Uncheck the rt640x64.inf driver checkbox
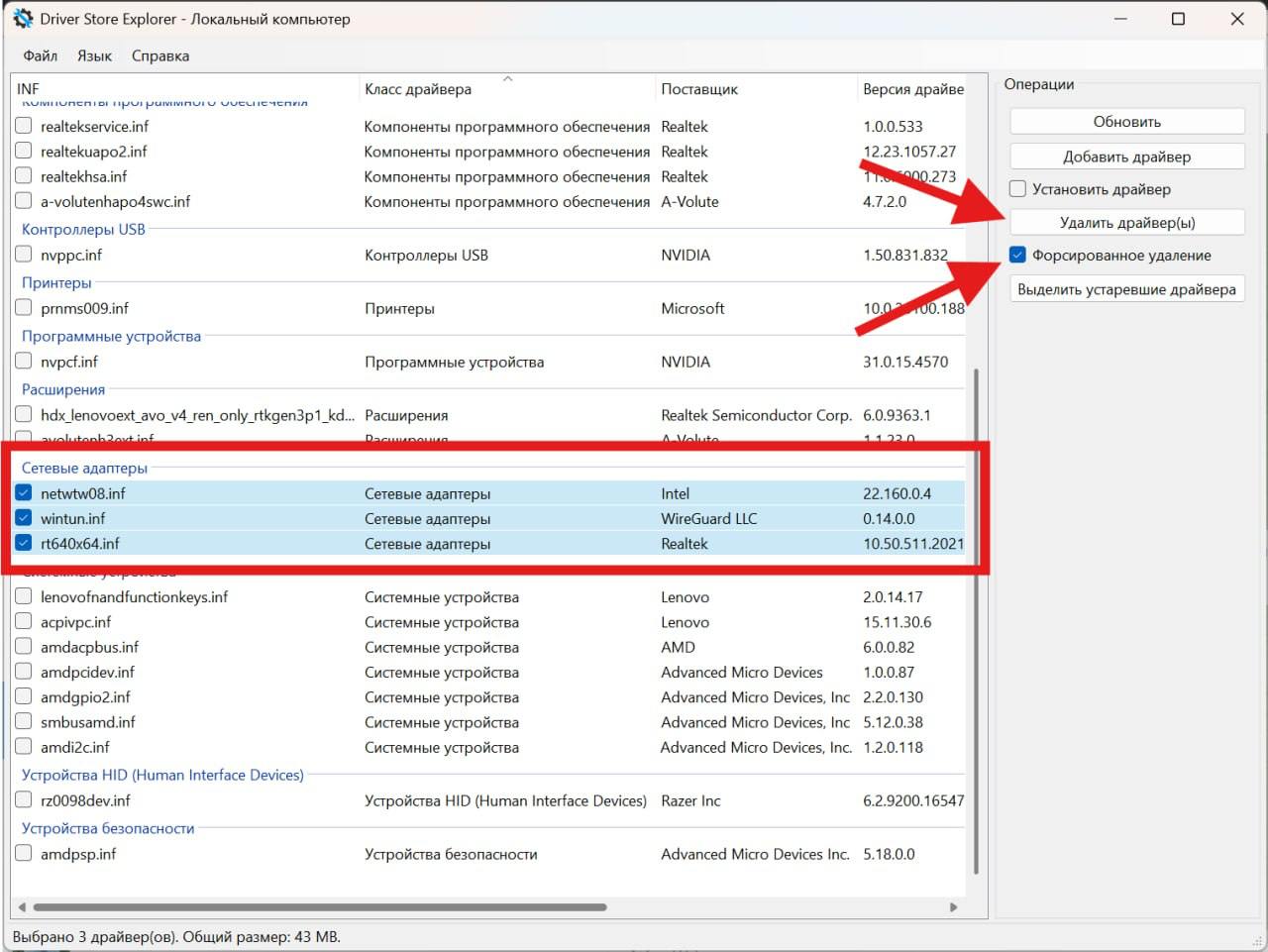Screen dimensions: 1268x952 pos(24,542)
